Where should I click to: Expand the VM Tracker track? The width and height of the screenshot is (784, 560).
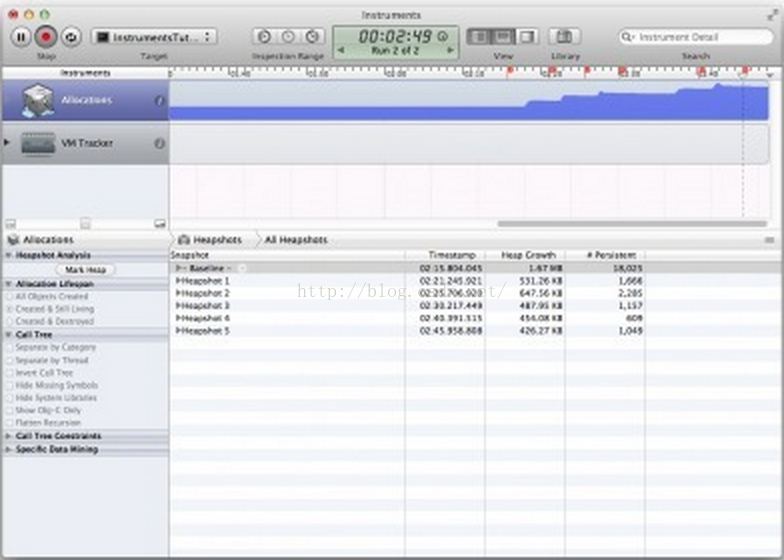7,142
